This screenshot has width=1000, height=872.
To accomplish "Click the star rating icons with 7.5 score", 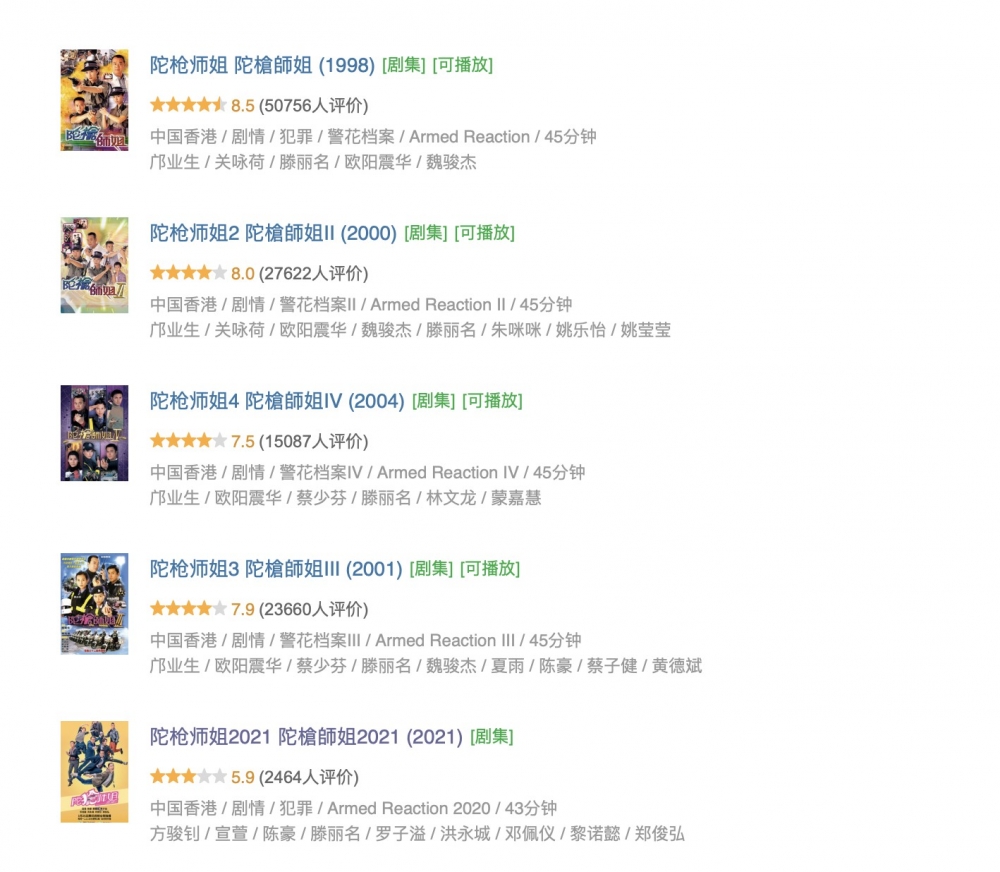I will coord(188,440).
